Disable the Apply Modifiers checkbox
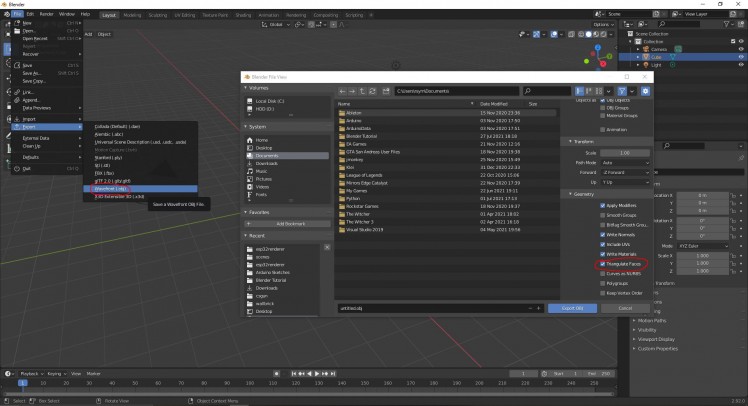748x406 pixels. point(602,205)
